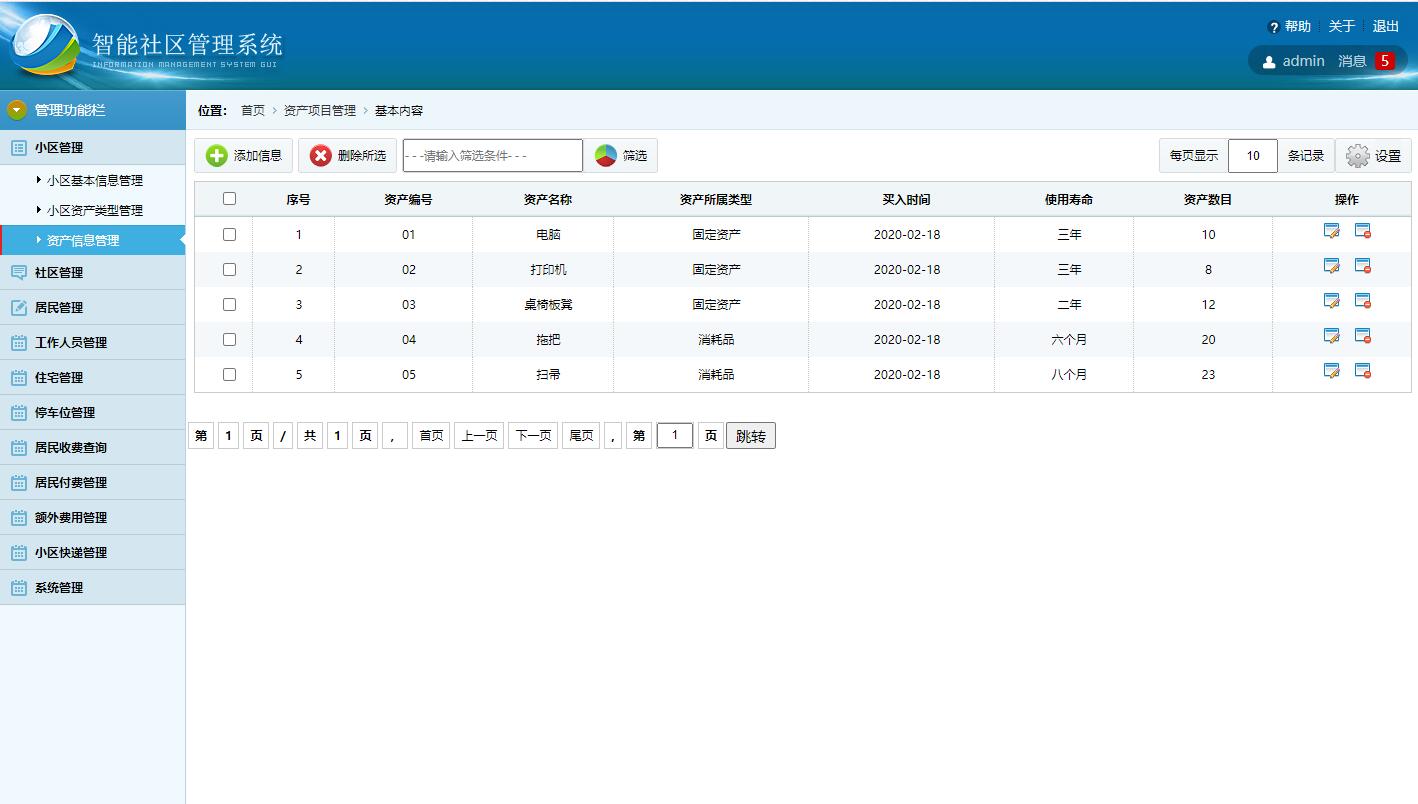
Task: Expand the 工作人员管理 menu
Action: (92, 342)
